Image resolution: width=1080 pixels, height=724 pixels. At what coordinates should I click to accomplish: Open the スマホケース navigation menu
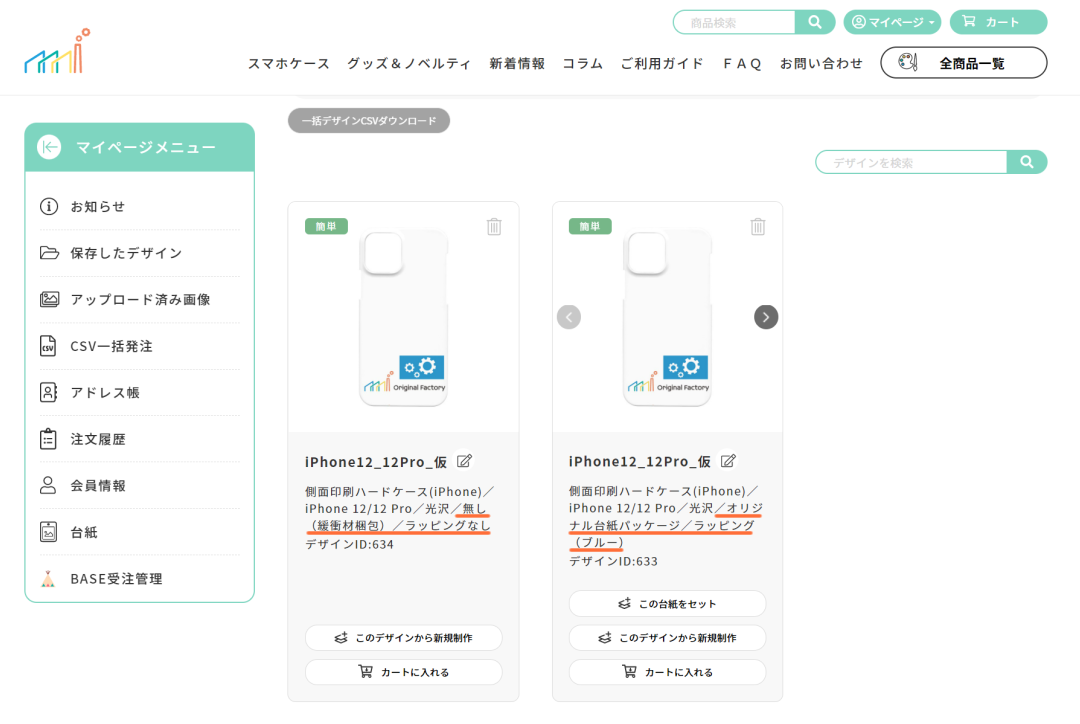click(289, 63)
